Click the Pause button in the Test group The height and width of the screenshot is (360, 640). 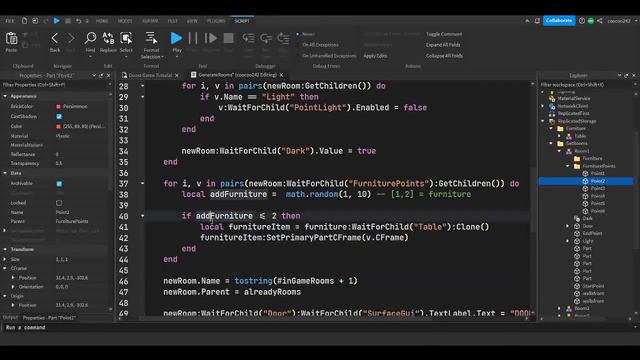(193, 38)
